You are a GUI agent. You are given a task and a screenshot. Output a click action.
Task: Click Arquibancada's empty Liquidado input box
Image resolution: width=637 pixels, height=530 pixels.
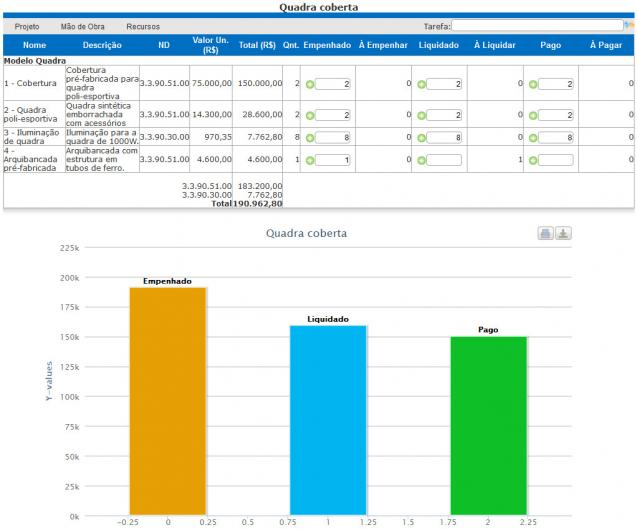pyautogui.click(x=446, y=159)
